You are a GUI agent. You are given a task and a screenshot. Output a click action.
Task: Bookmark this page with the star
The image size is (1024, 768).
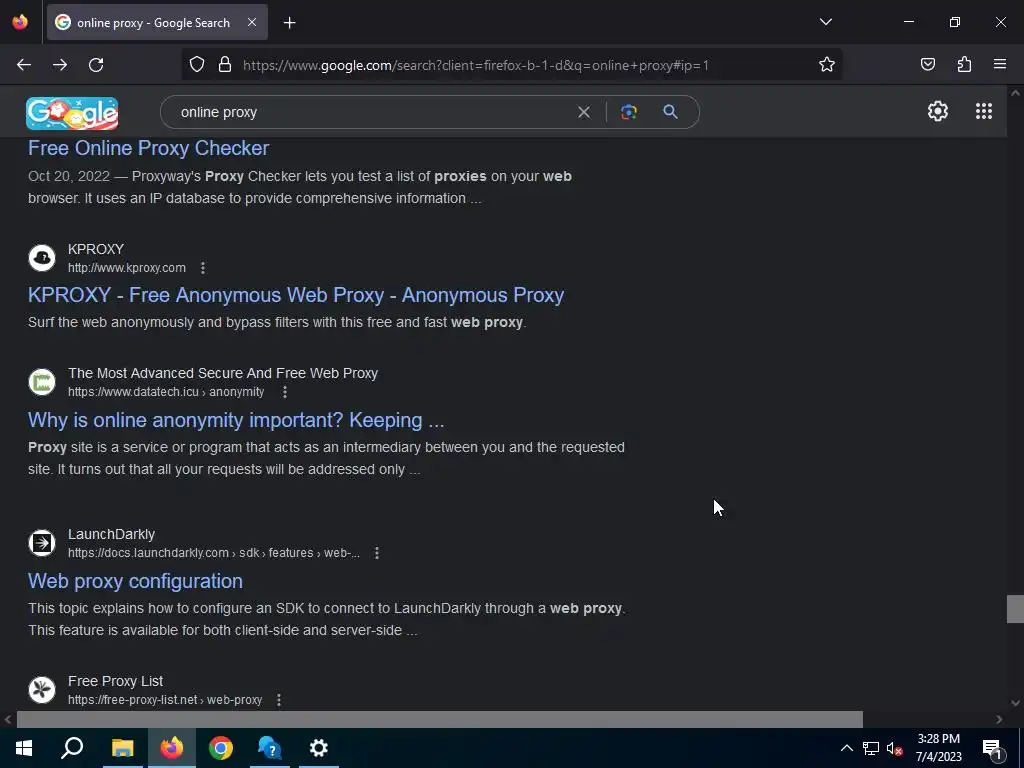tap(827, 64)
